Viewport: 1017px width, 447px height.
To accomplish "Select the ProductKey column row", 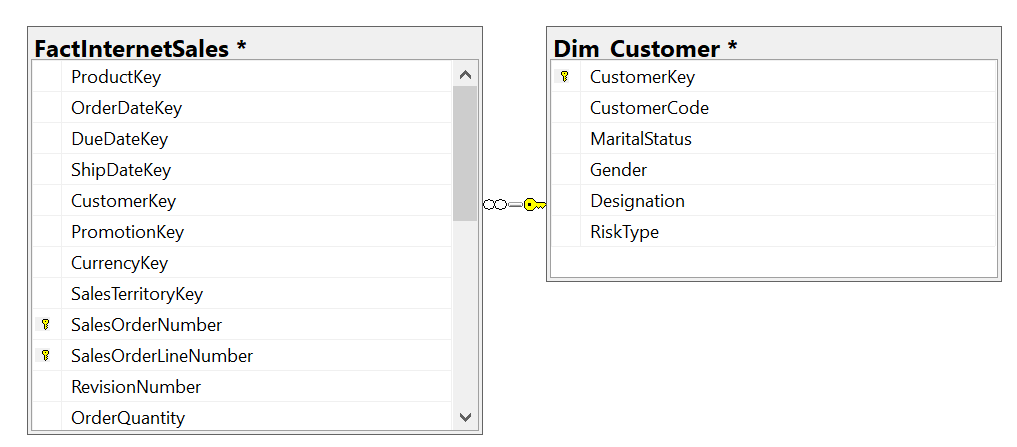I will [x=116, y=77].
